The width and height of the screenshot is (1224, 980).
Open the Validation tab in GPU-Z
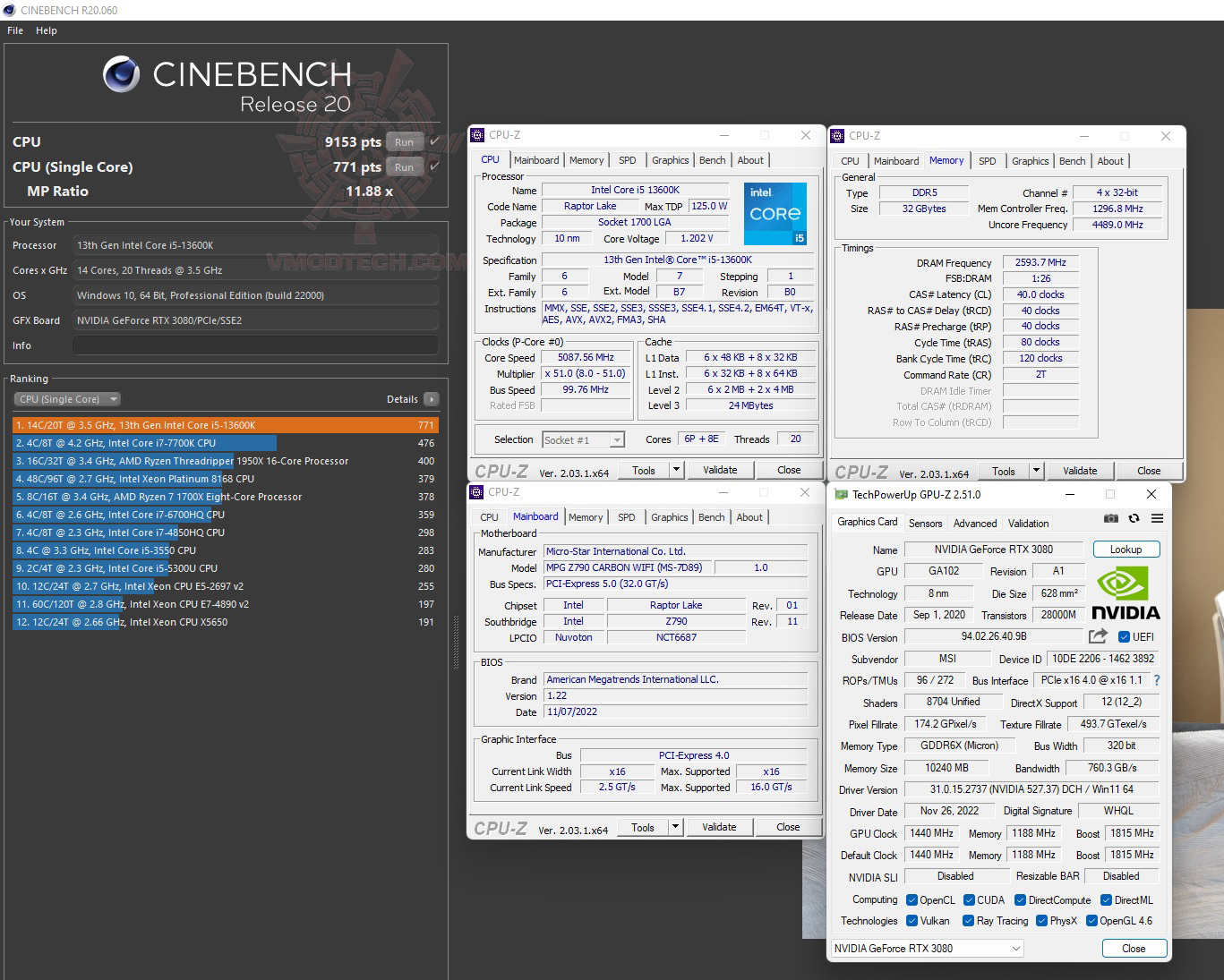[x=1028, y=524]
